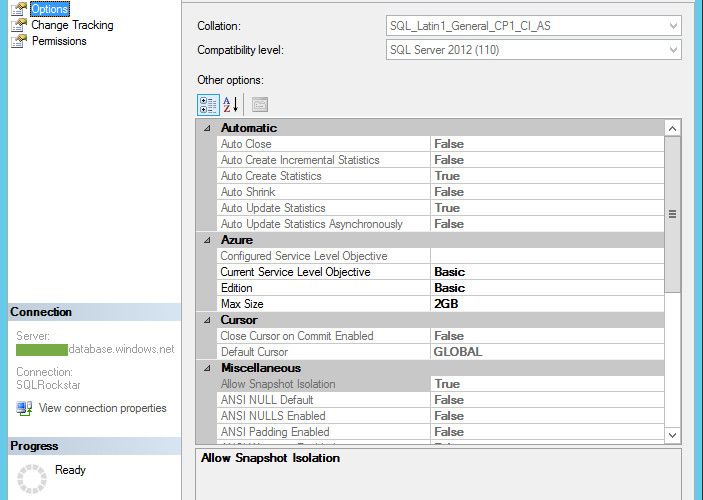
Task: Click the Change Tracking page icon
Action: (x=19, y=25)
